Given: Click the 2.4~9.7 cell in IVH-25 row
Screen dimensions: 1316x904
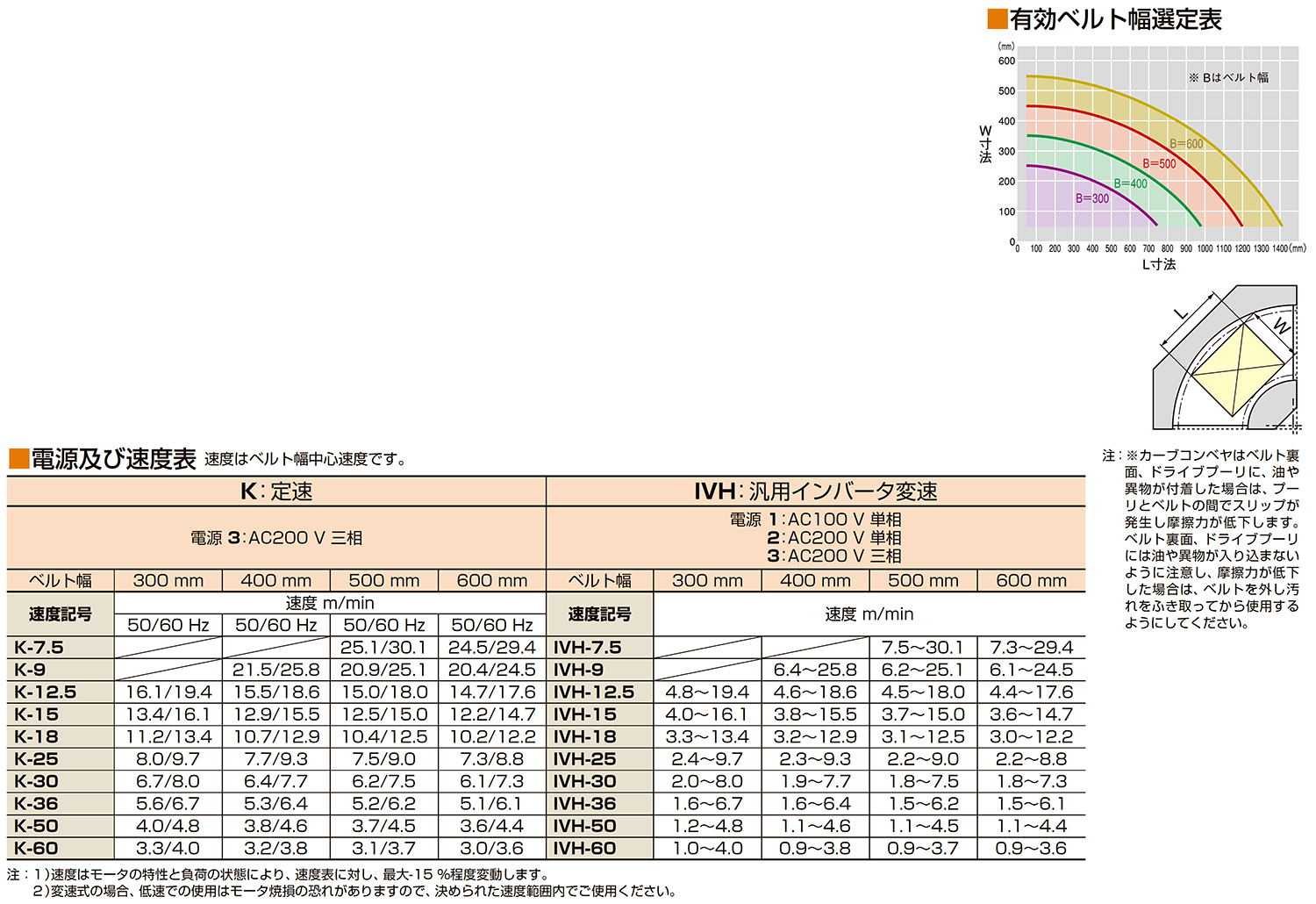Looking at the screenshot, I should pos(707,759).
